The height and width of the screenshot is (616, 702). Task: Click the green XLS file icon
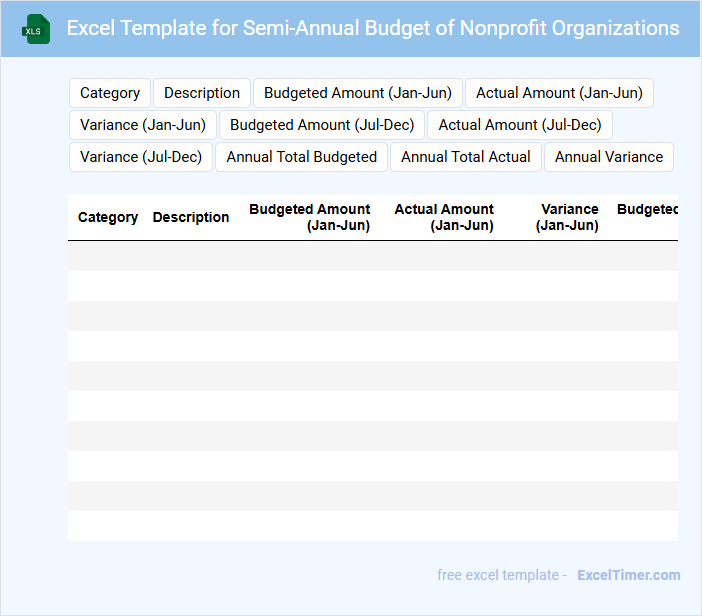coord(37,29)
